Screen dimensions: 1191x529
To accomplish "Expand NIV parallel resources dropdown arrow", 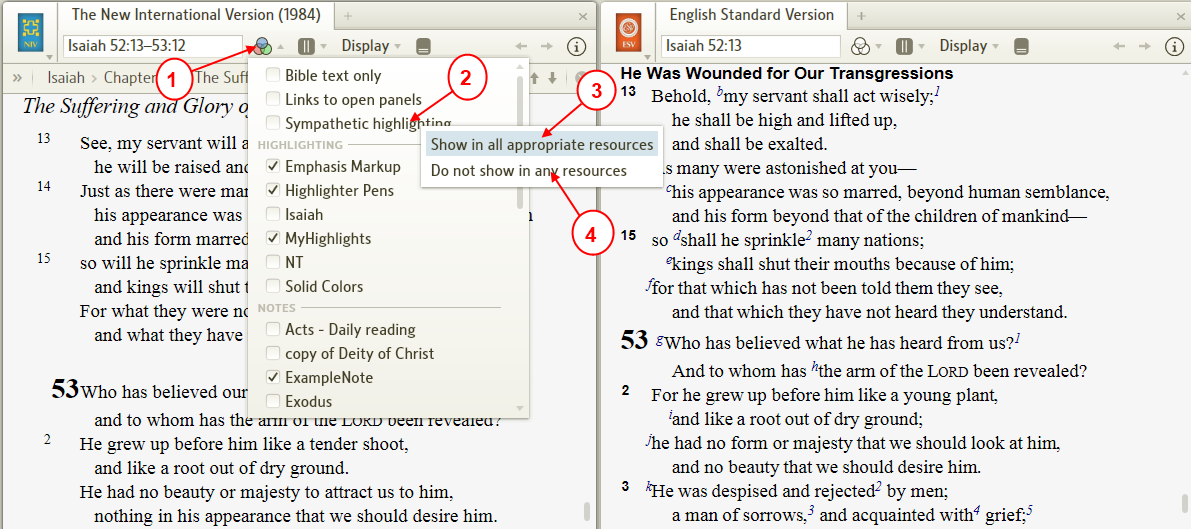I will 324,47.
